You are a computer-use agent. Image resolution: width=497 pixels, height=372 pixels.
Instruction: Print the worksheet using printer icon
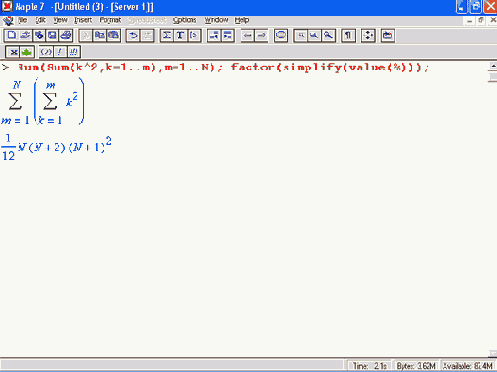[x=66, y=35]
